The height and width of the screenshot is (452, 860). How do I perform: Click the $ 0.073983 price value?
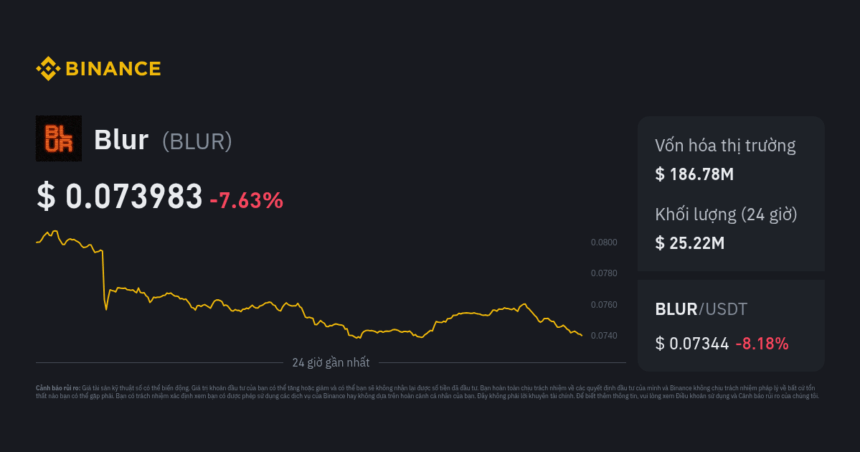click(x=120, y=196)
